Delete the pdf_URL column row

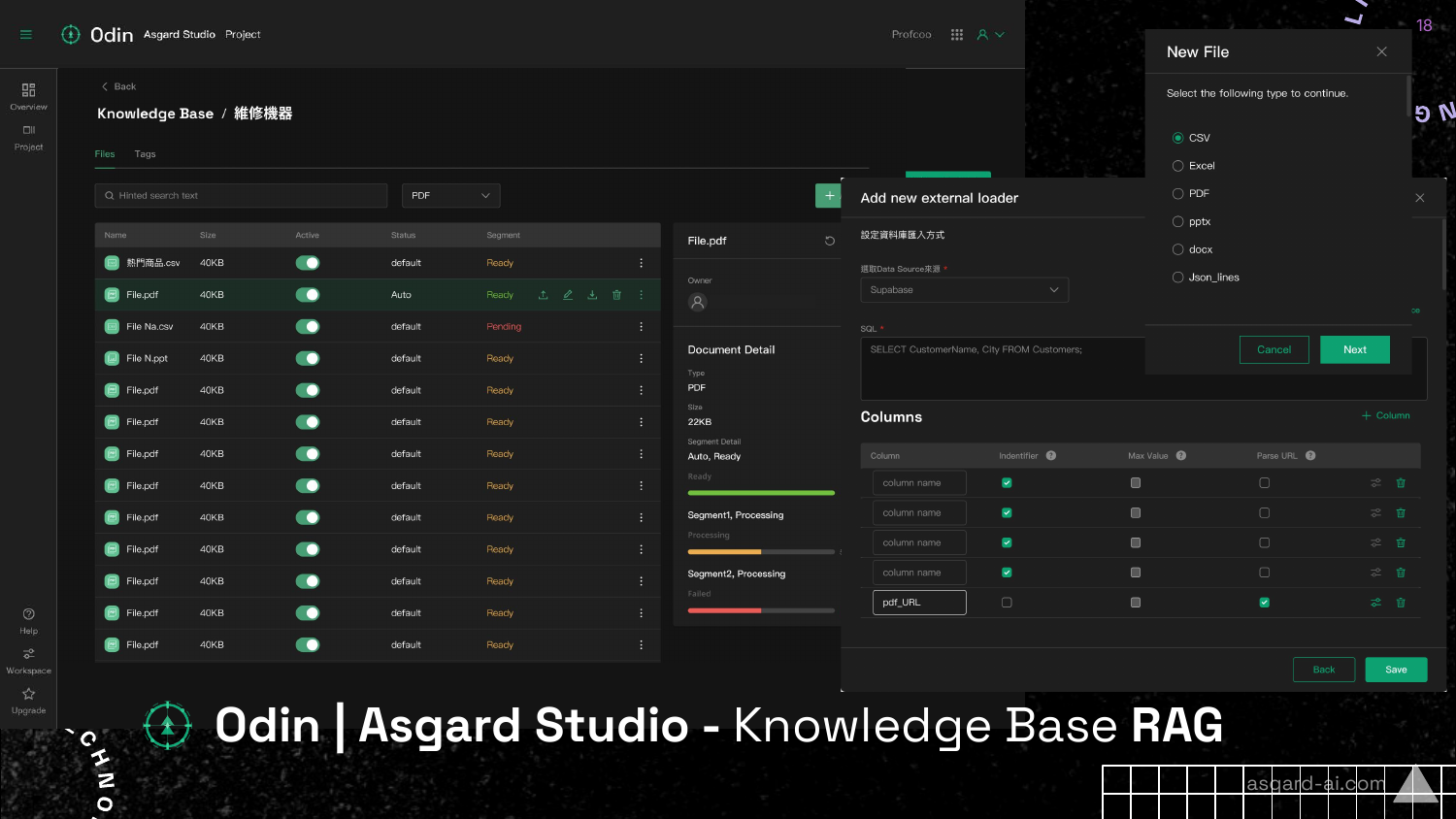[x=1401, y=603]
